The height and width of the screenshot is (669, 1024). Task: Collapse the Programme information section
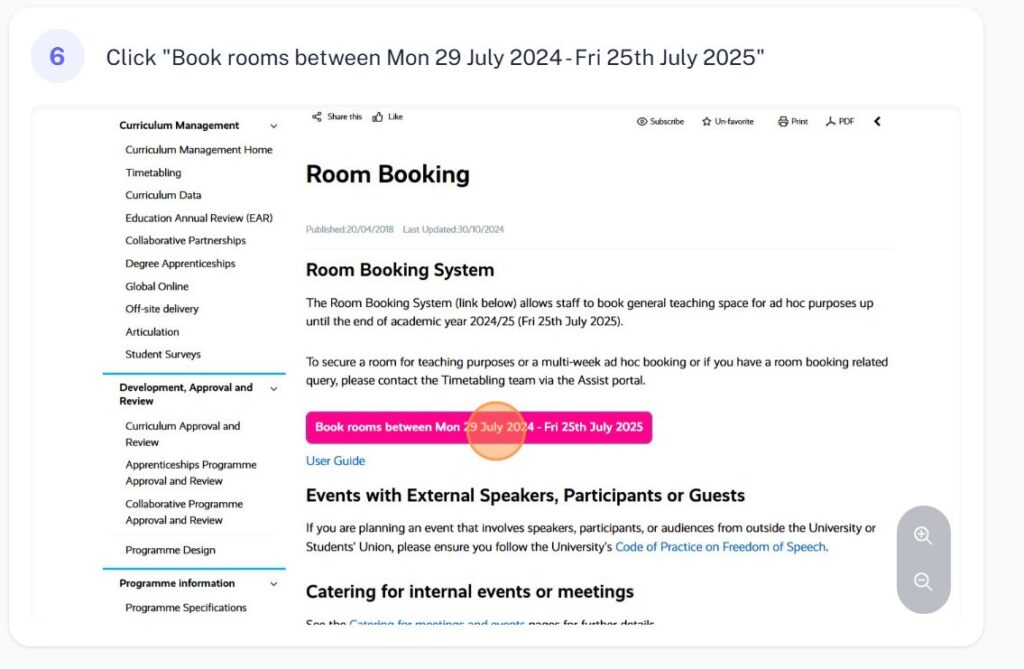coord(273,584)
